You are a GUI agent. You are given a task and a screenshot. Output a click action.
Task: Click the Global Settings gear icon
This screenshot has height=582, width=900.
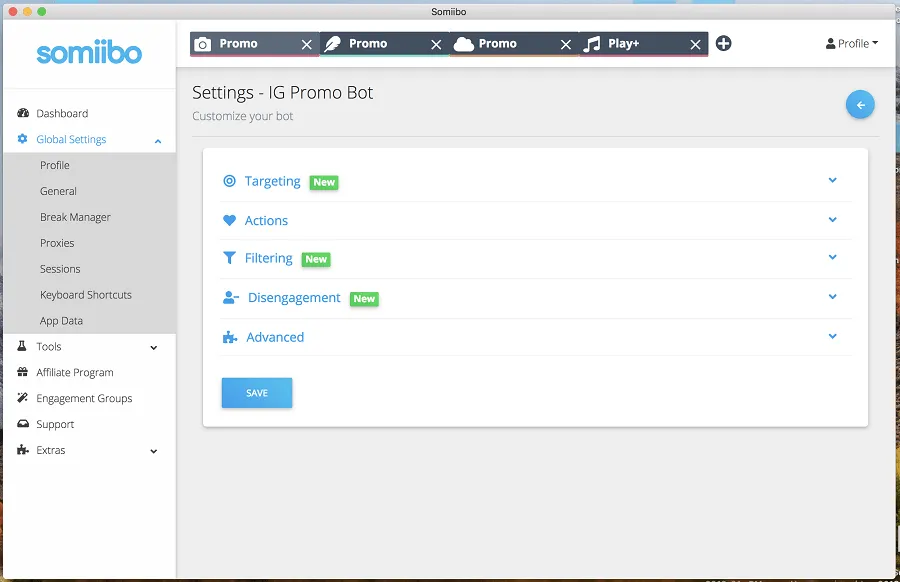pyautogui.click(x=23, y=139)
